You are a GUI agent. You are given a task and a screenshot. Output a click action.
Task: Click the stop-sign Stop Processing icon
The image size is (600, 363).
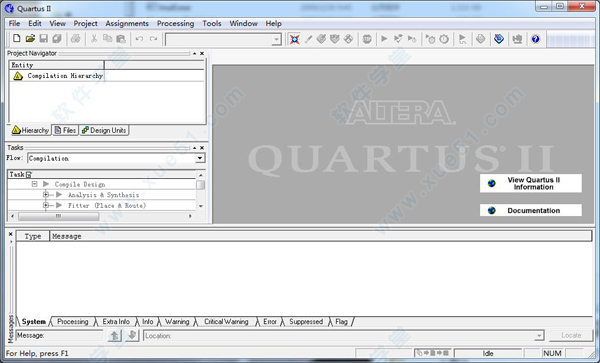tap(367, 39)
